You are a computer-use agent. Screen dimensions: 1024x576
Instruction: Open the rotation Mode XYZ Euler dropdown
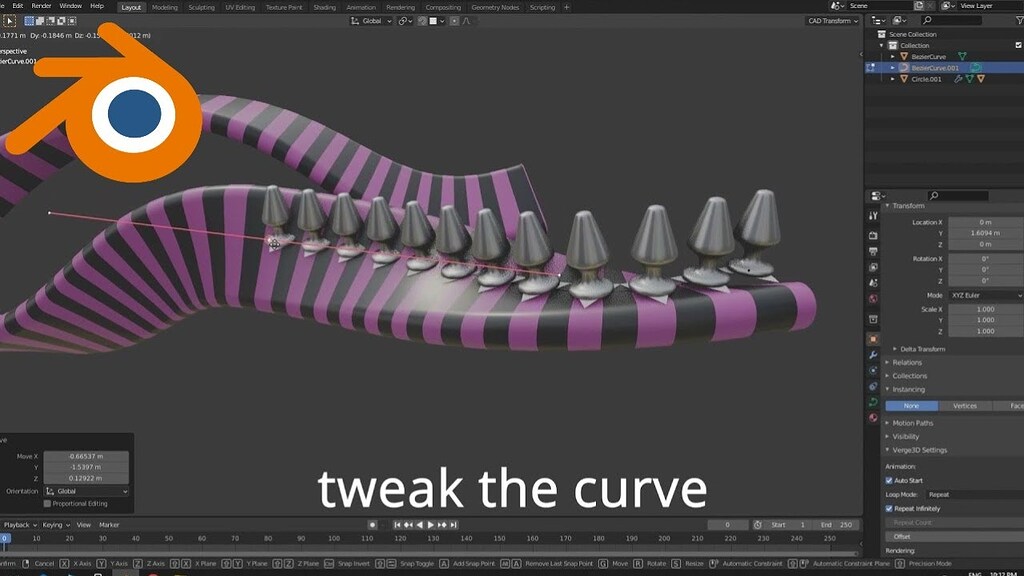(986, 296)
